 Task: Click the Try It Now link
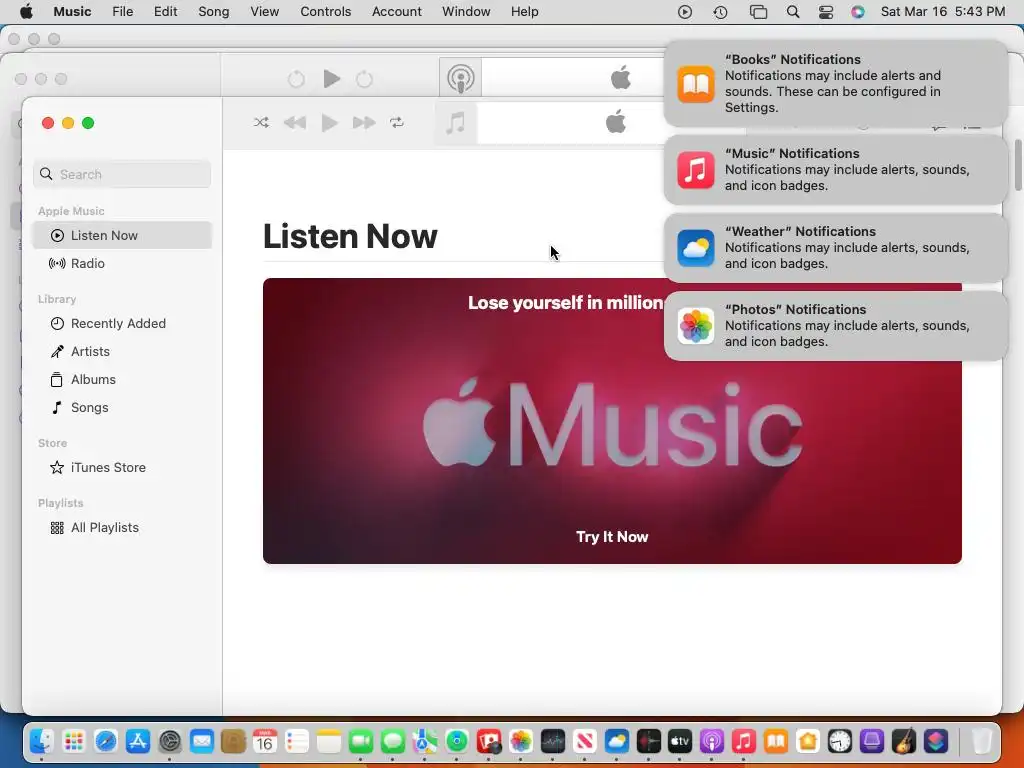(612, 537)
